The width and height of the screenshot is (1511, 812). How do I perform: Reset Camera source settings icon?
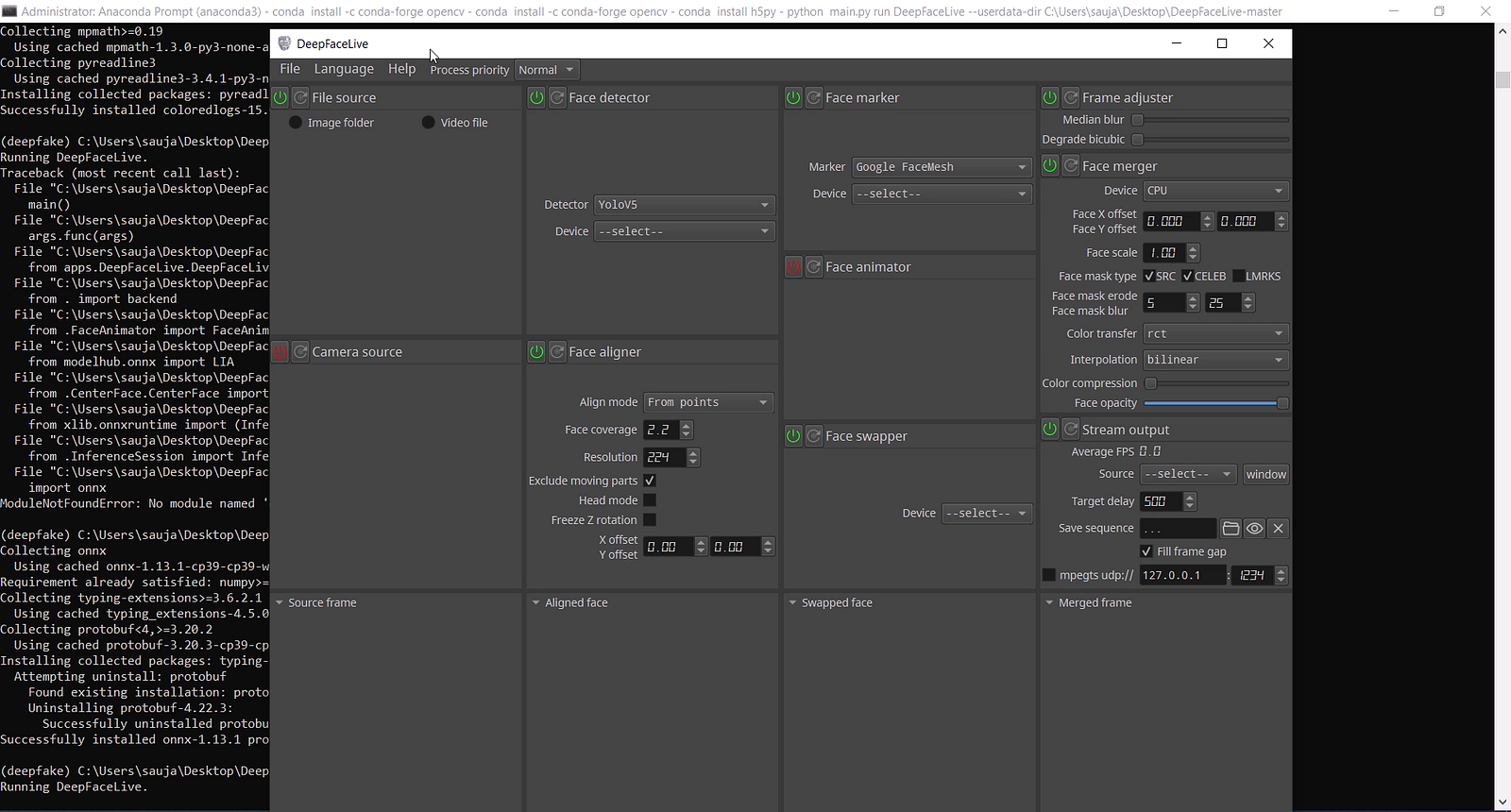pos(300,351)
